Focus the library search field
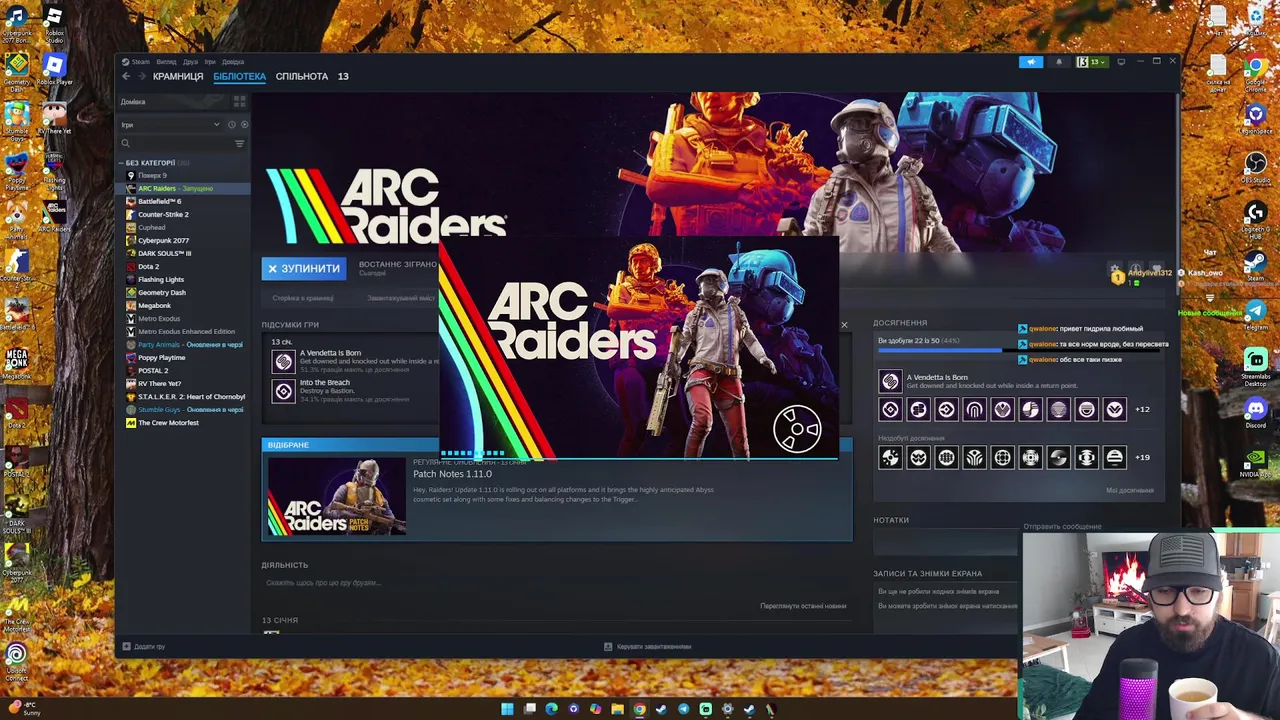Image resolution: width=1280 pixels, height=720 pixels. 175,144
